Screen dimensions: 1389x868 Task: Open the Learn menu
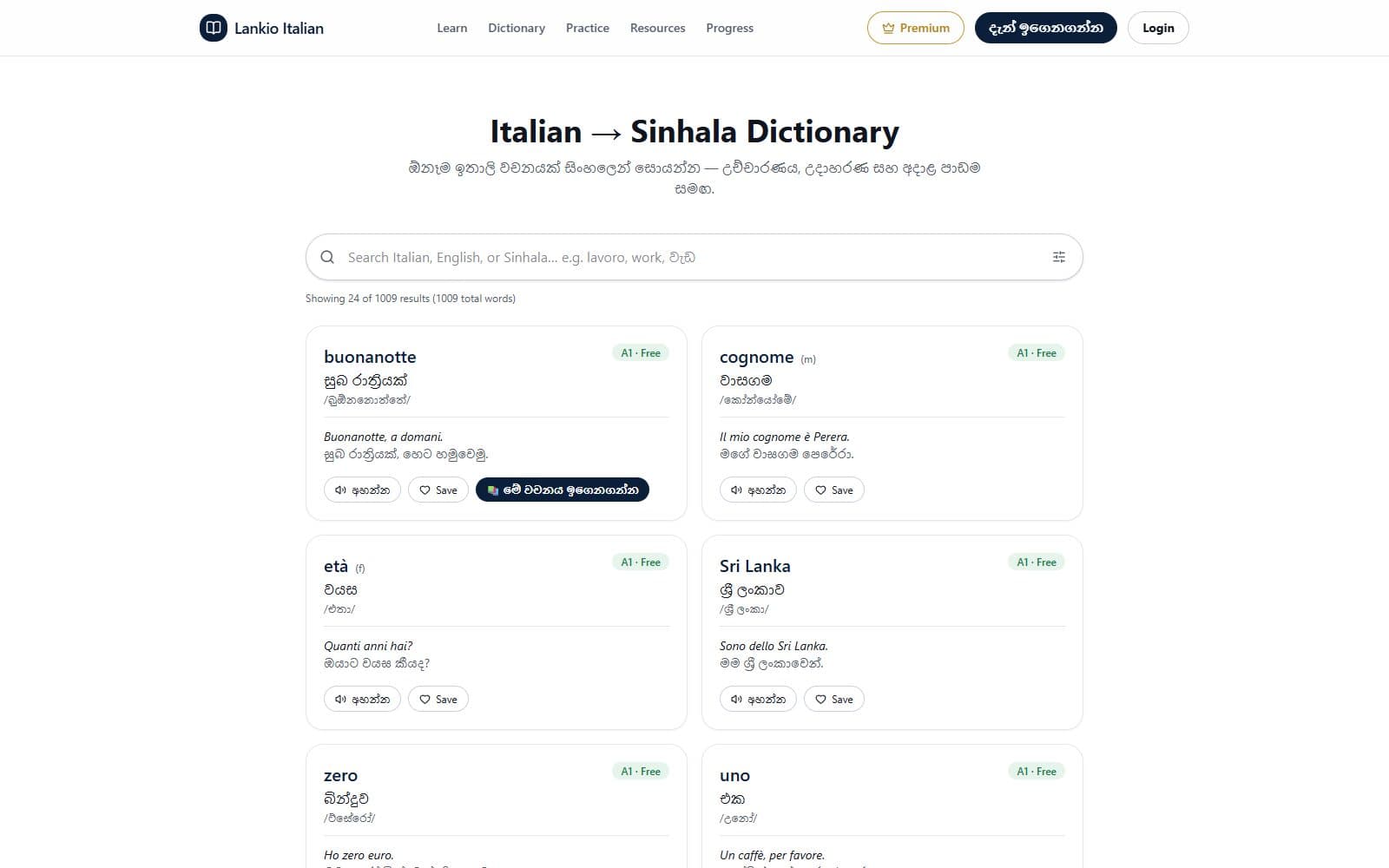[x=451, y=28]
